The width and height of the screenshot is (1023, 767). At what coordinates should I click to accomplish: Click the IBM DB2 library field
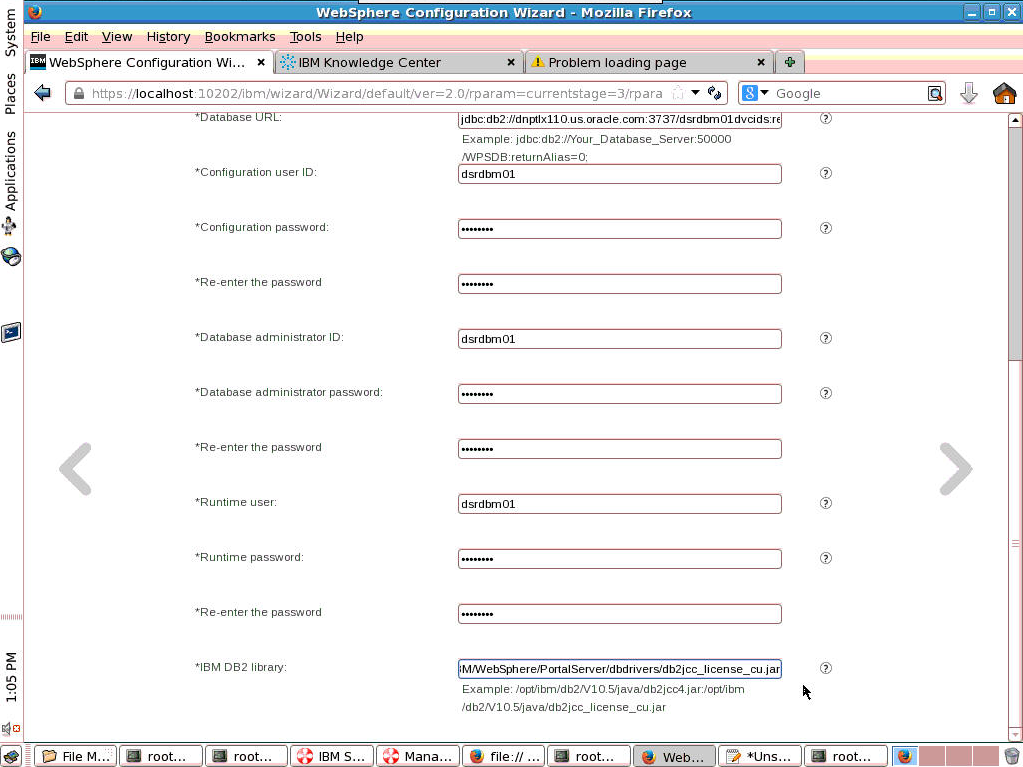coord(620,669)
